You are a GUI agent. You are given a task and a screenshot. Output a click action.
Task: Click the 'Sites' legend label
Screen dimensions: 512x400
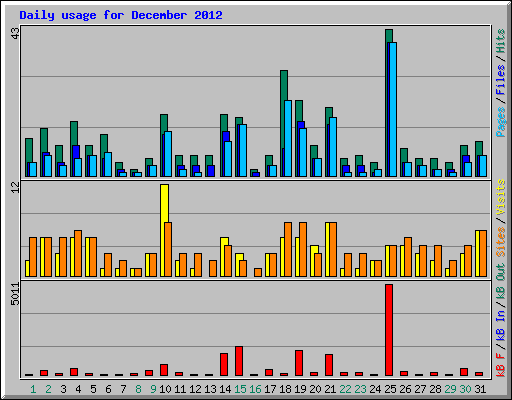(501, 242)
